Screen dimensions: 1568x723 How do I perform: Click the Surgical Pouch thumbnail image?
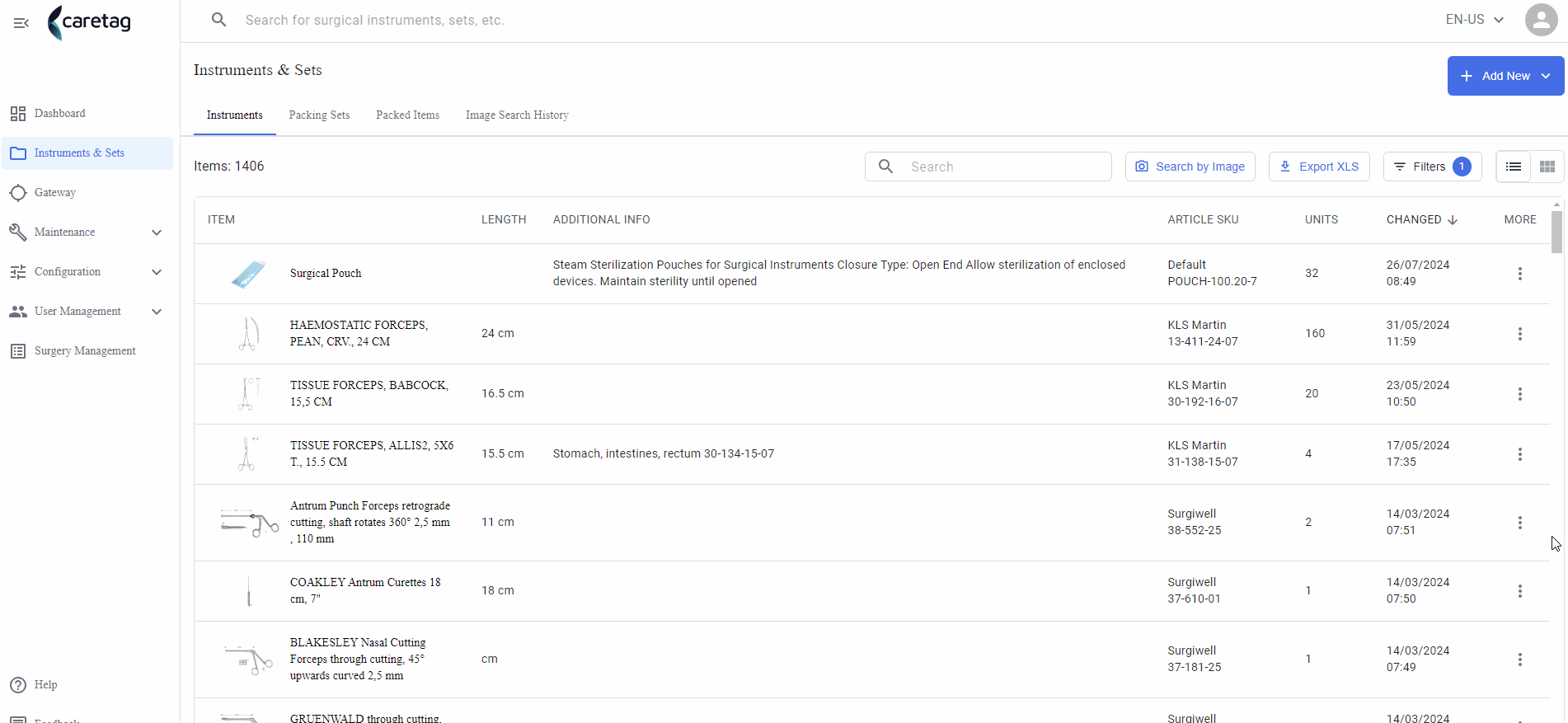(x=248, y=274)
